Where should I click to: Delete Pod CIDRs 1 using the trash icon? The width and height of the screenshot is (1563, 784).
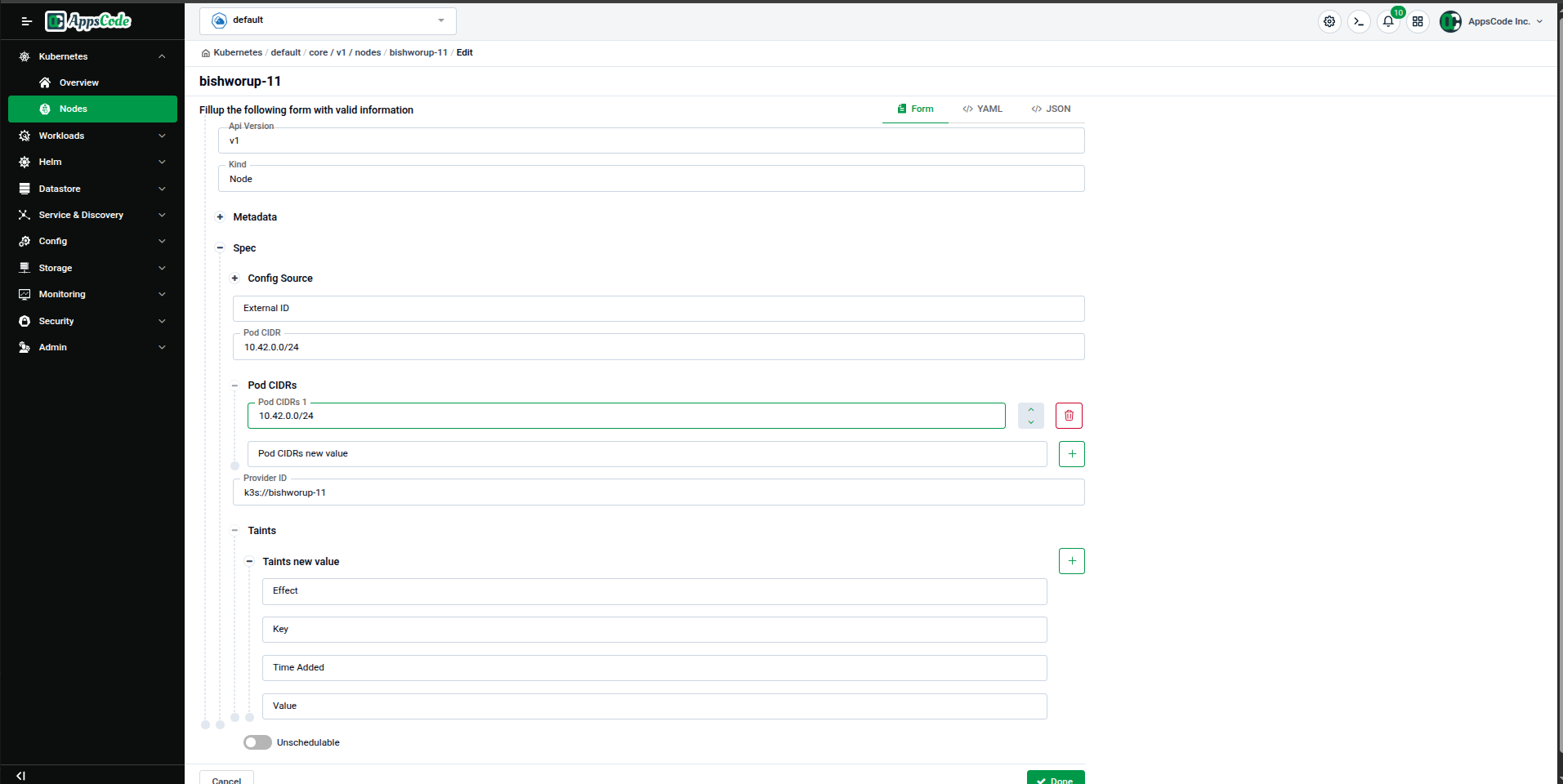(x=1068, y=416)
